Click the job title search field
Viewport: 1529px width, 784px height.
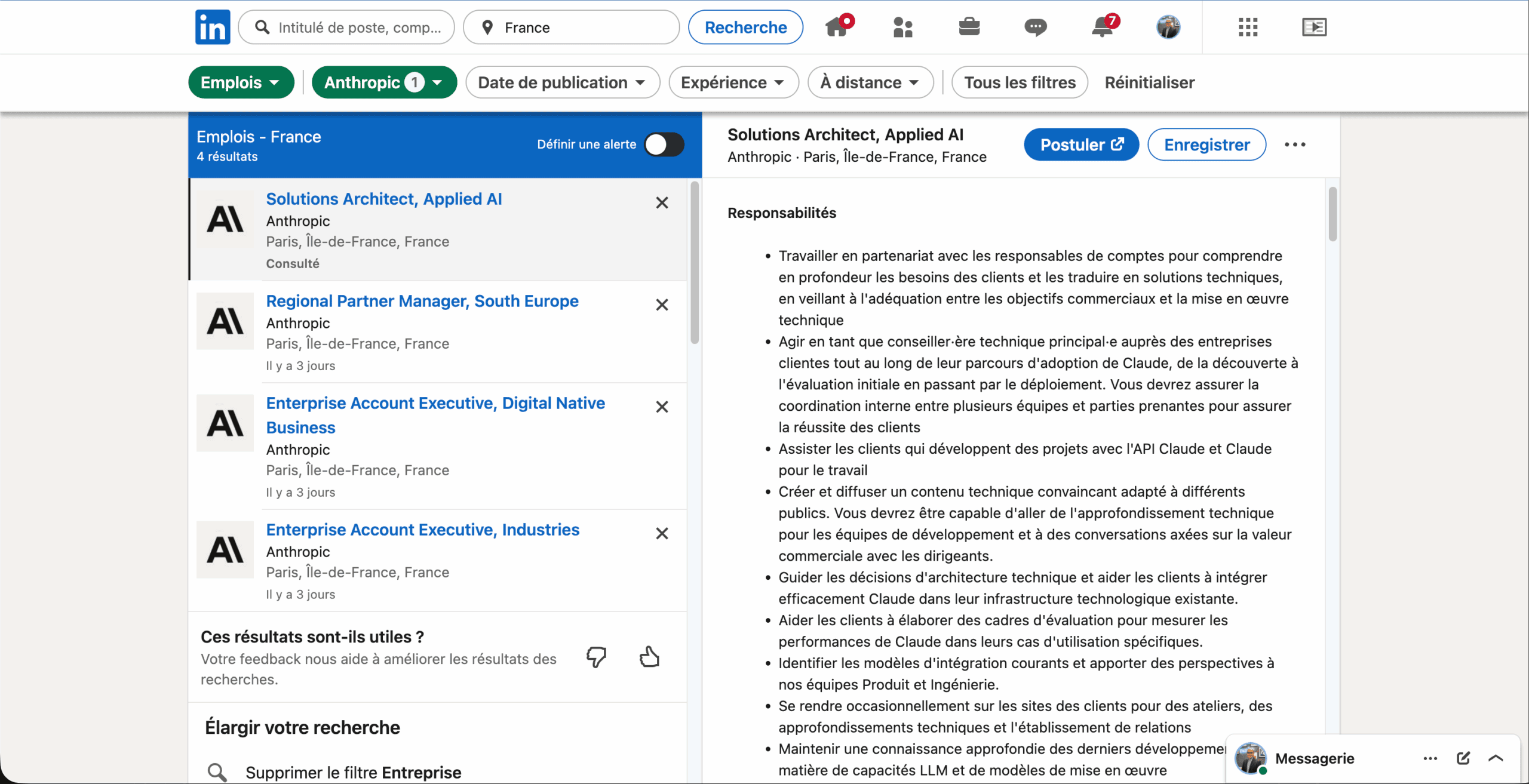click(358, 27)
